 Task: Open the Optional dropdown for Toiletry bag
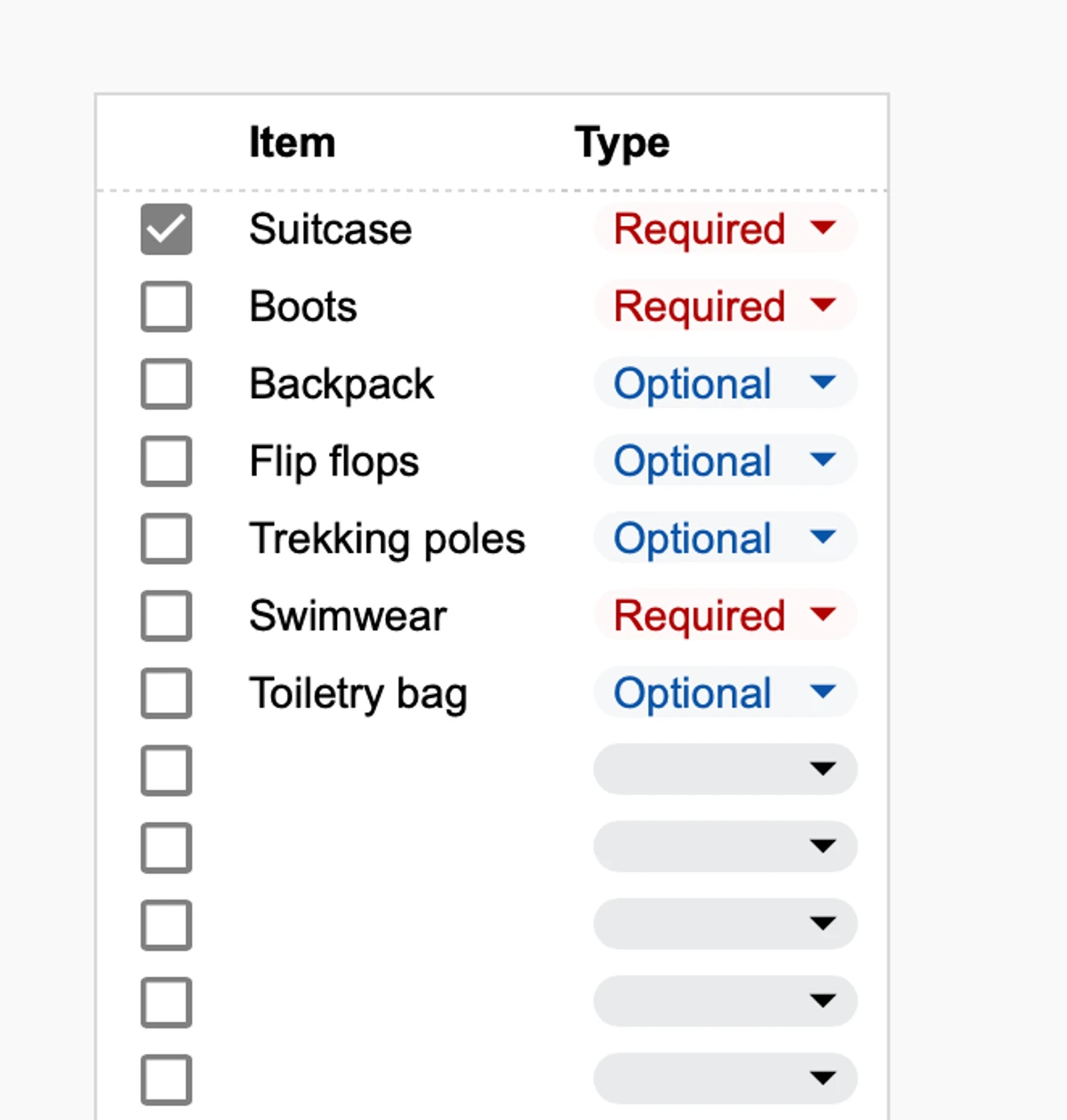[x=725, y=692]
